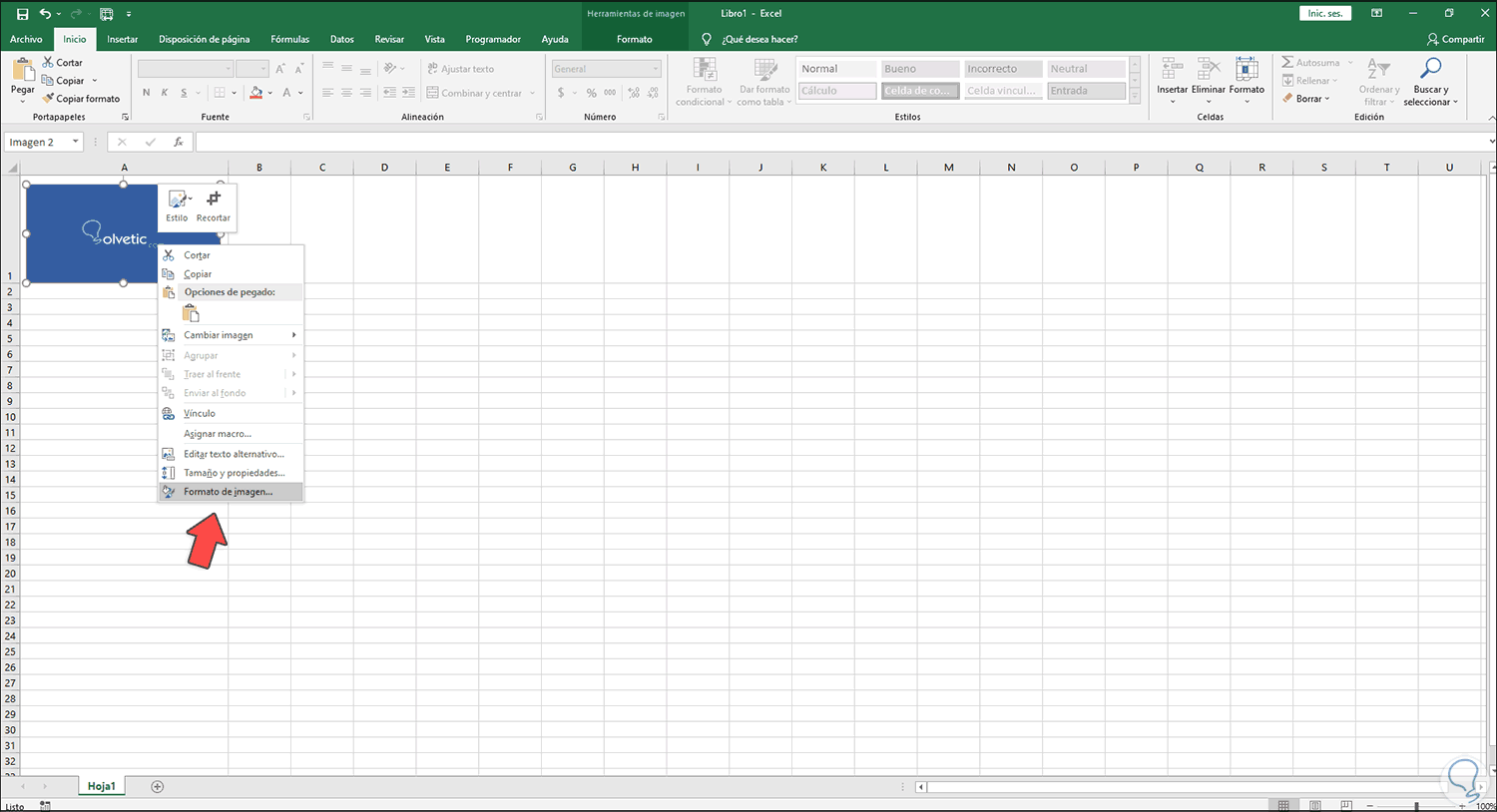The height and width of the screenshot is (812, 1497).
Task: Select Asignar macro in context menu
Action: [231, 434]
